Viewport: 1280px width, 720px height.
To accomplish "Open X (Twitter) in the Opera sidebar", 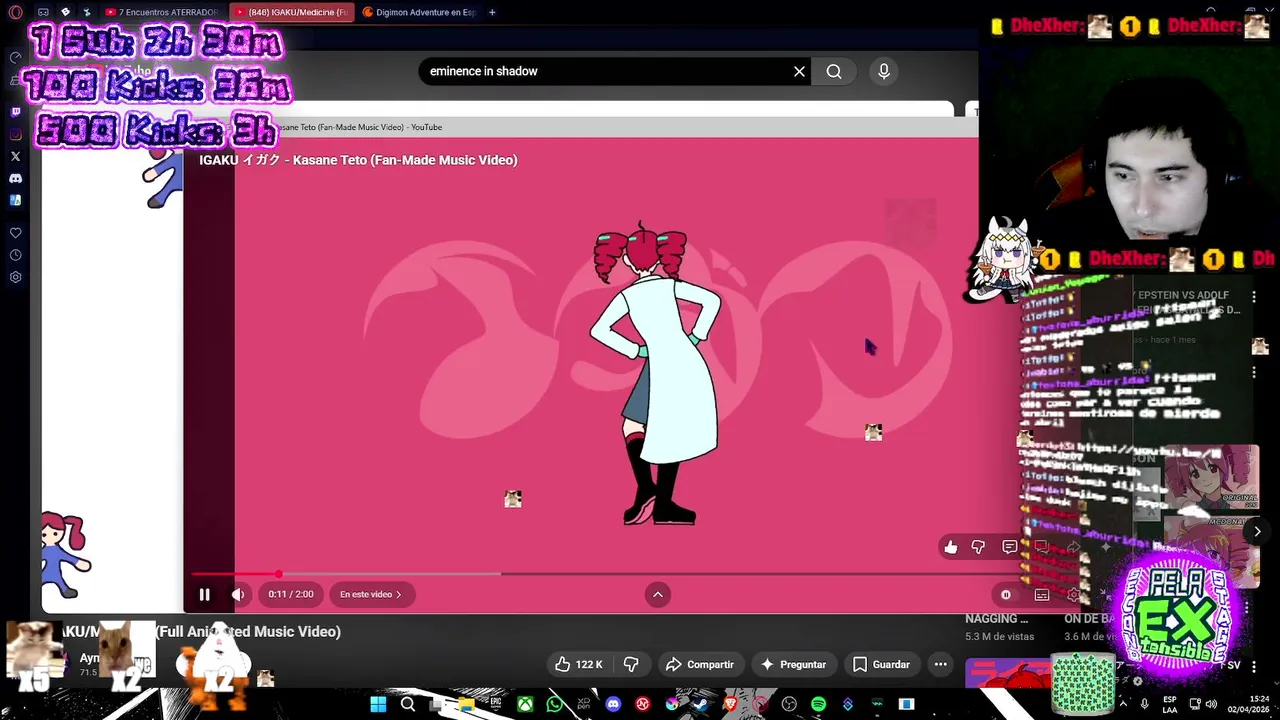I will (15, 156).
